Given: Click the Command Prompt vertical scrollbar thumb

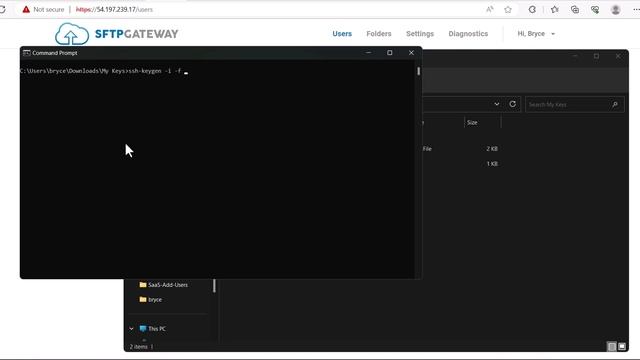Looking at the screenshot, I should (418, 71).
